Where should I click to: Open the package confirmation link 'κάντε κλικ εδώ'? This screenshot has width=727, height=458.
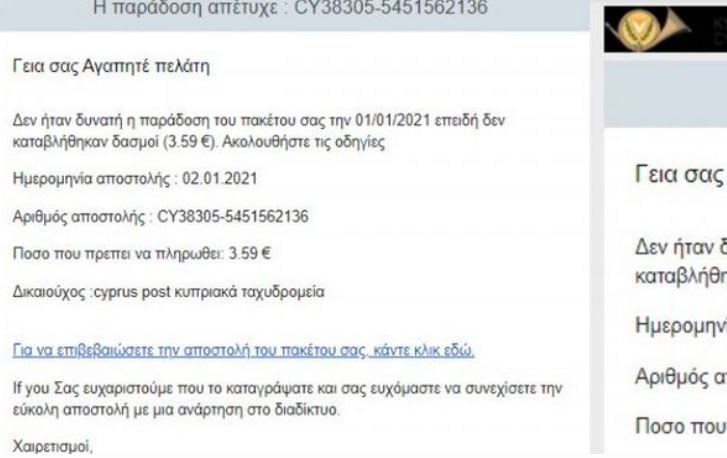click(x=424, y=350)
